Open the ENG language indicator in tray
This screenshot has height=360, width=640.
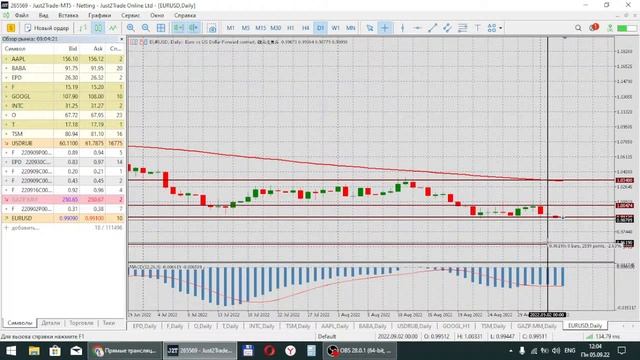[570, 351]
